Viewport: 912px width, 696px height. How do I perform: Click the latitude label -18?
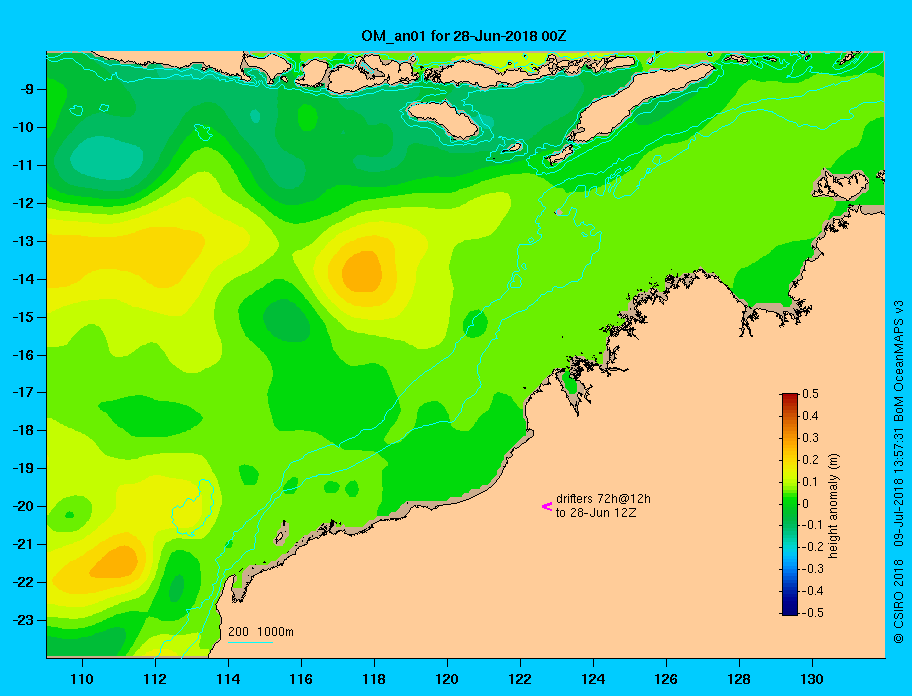point(24,430)
